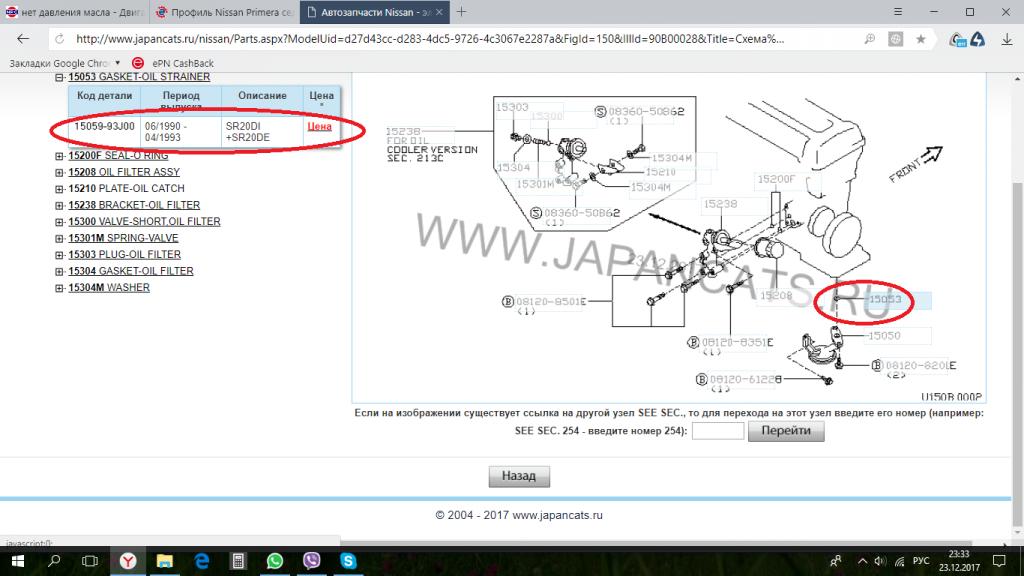Screen dimensions: 1024x576
Task: Click the 15053 label on the diagram
Action: pos(884,299)
